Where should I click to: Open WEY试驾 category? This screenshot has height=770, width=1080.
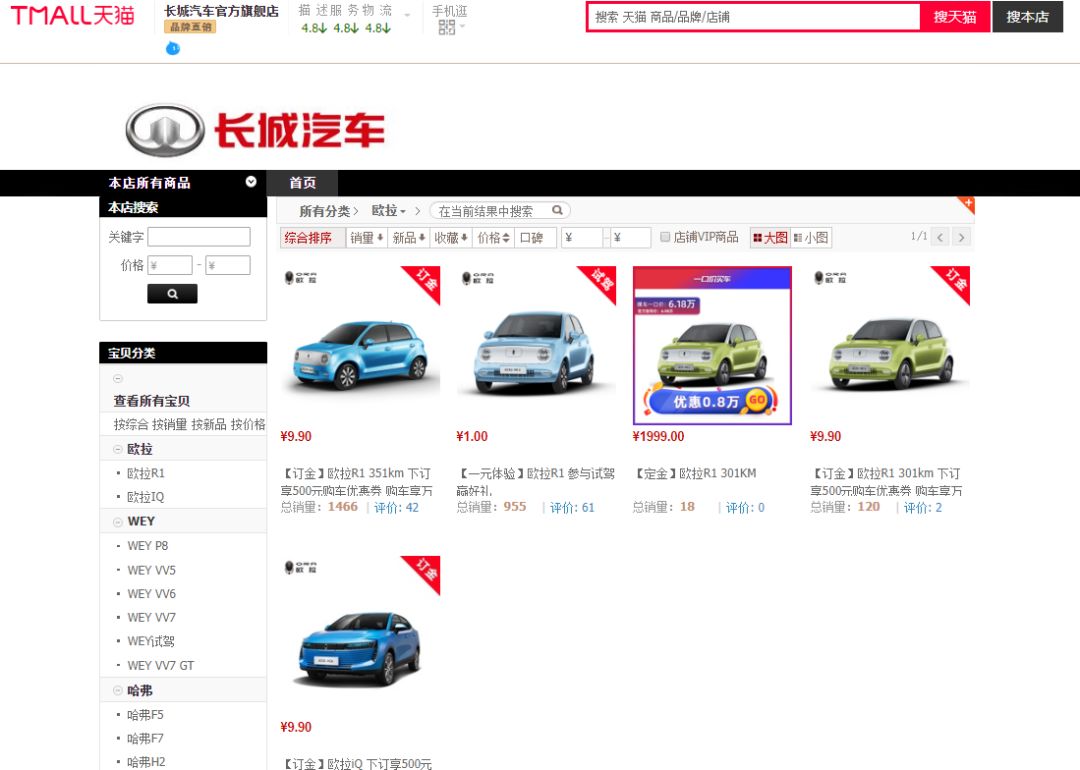[x=151, y=641]
